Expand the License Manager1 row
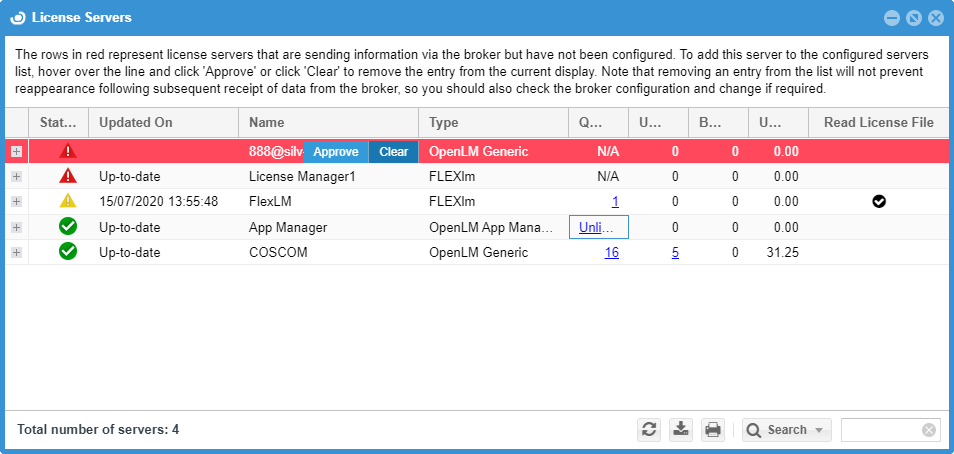Viewport: 954px width, 454px height. tap(16, 176)
